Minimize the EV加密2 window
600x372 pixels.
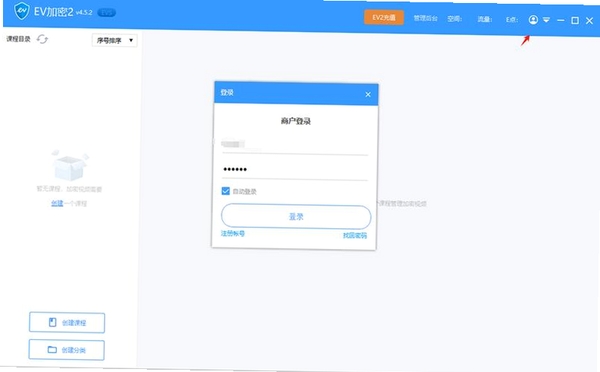click(x=561, y=20)
